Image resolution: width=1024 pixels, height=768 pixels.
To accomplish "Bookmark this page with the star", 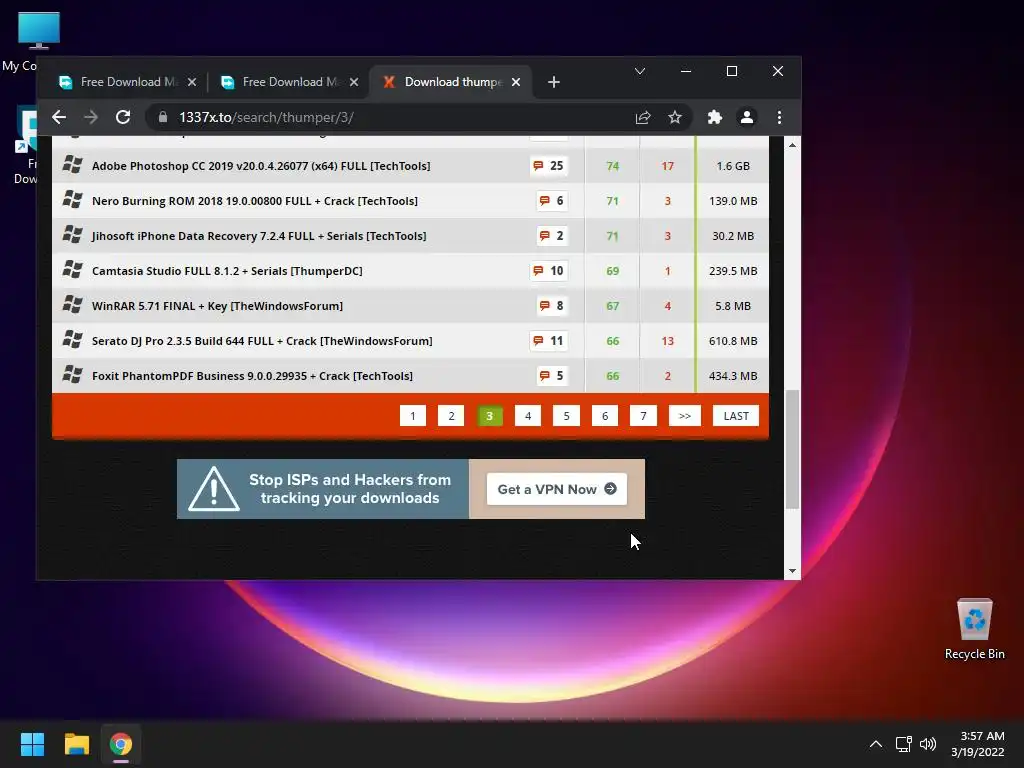I will click(675, 118).
